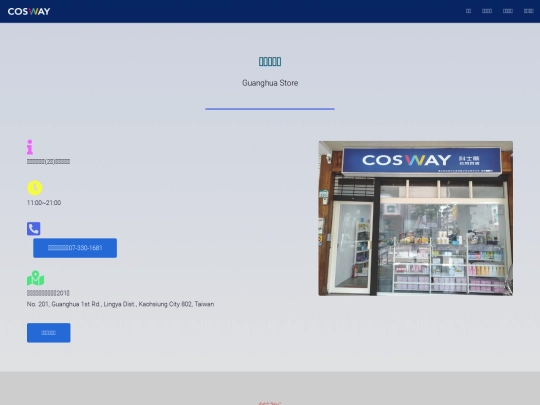Open the last navigation menu item
Image resolution: width=540 pixels, height=405 pixels.
pyautogui.click(x=529, y=11)
